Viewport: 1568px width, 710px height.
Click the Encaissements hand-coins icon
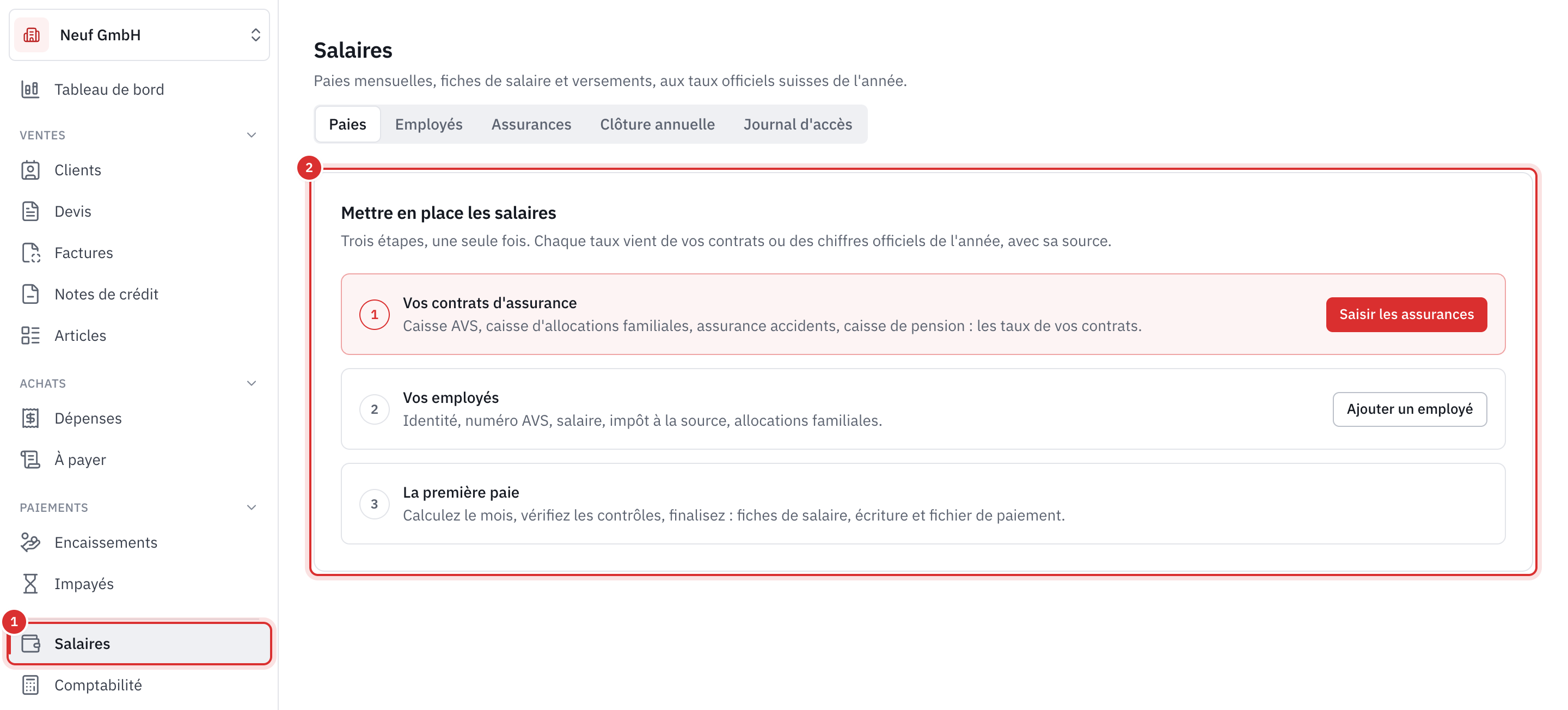tap(30, 542)
